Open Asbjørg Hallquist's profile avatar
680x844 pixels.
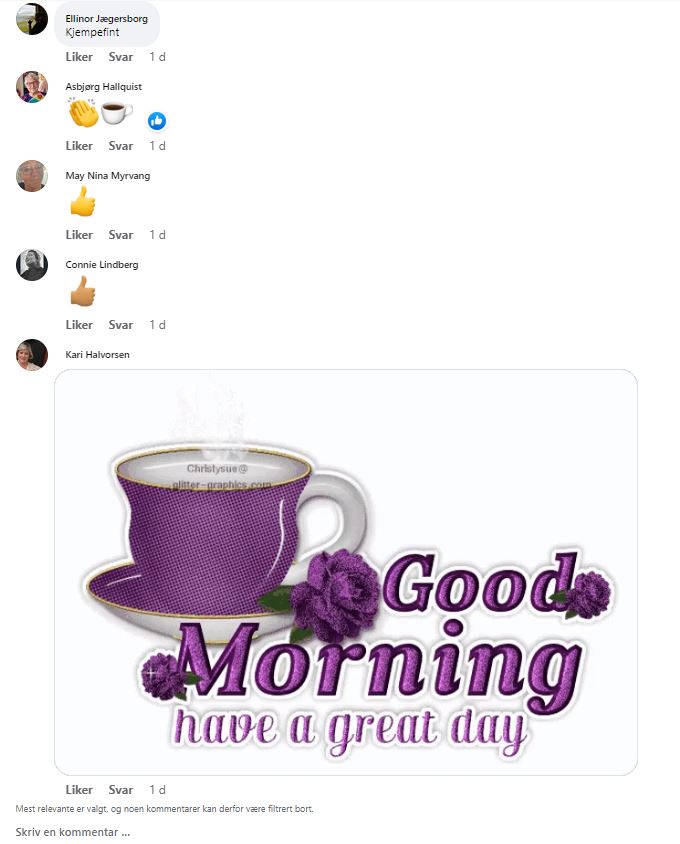coord(32,87)
